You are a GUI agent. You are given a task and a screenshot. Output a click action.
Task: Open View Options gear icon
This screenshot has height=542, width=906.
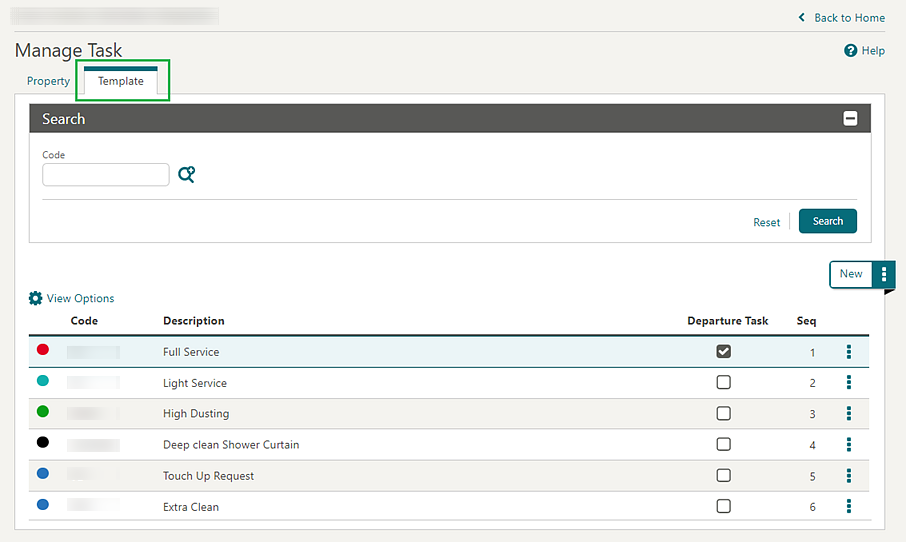(35, 298)
